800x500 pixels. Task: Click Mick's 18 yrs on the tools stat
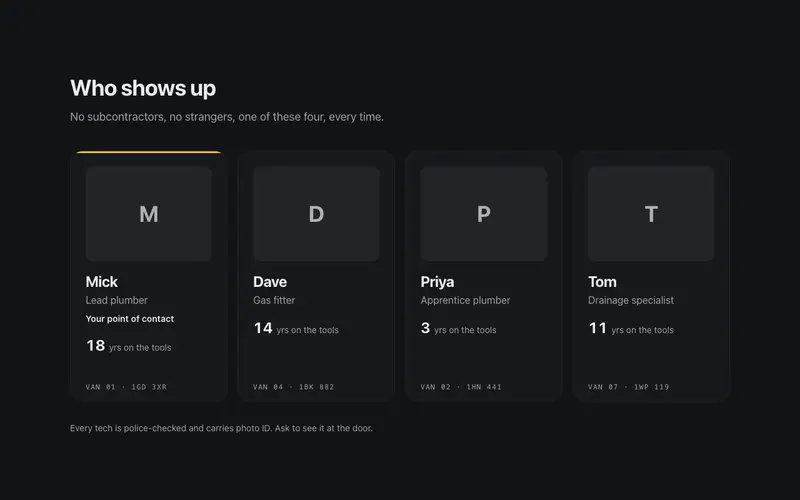pyautogui.click(x=129, y=346)
